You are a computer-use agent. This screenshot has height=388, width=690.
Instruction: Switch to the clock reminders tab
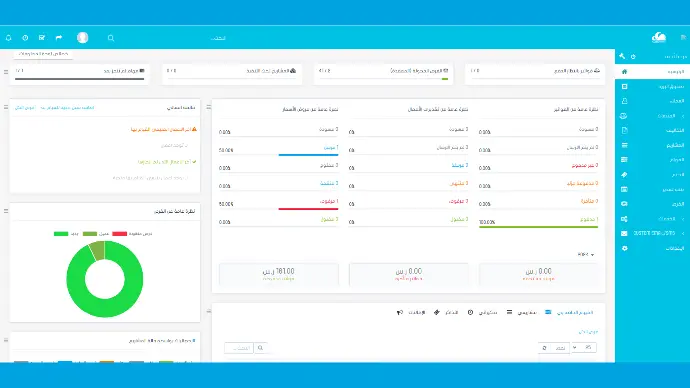pyautogui.click(x=482, y=312)
